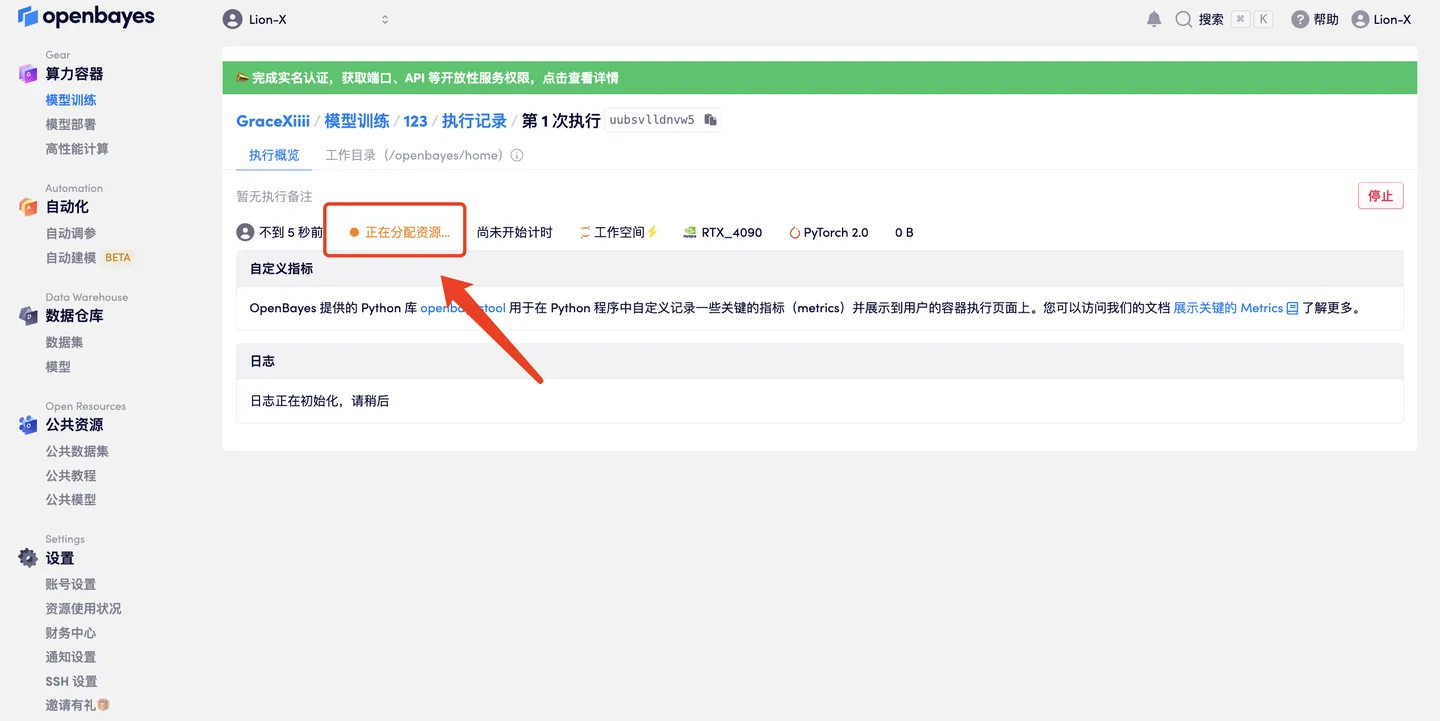
Task: Open the notification bell icon
Action: click(x=1154, y=18)
